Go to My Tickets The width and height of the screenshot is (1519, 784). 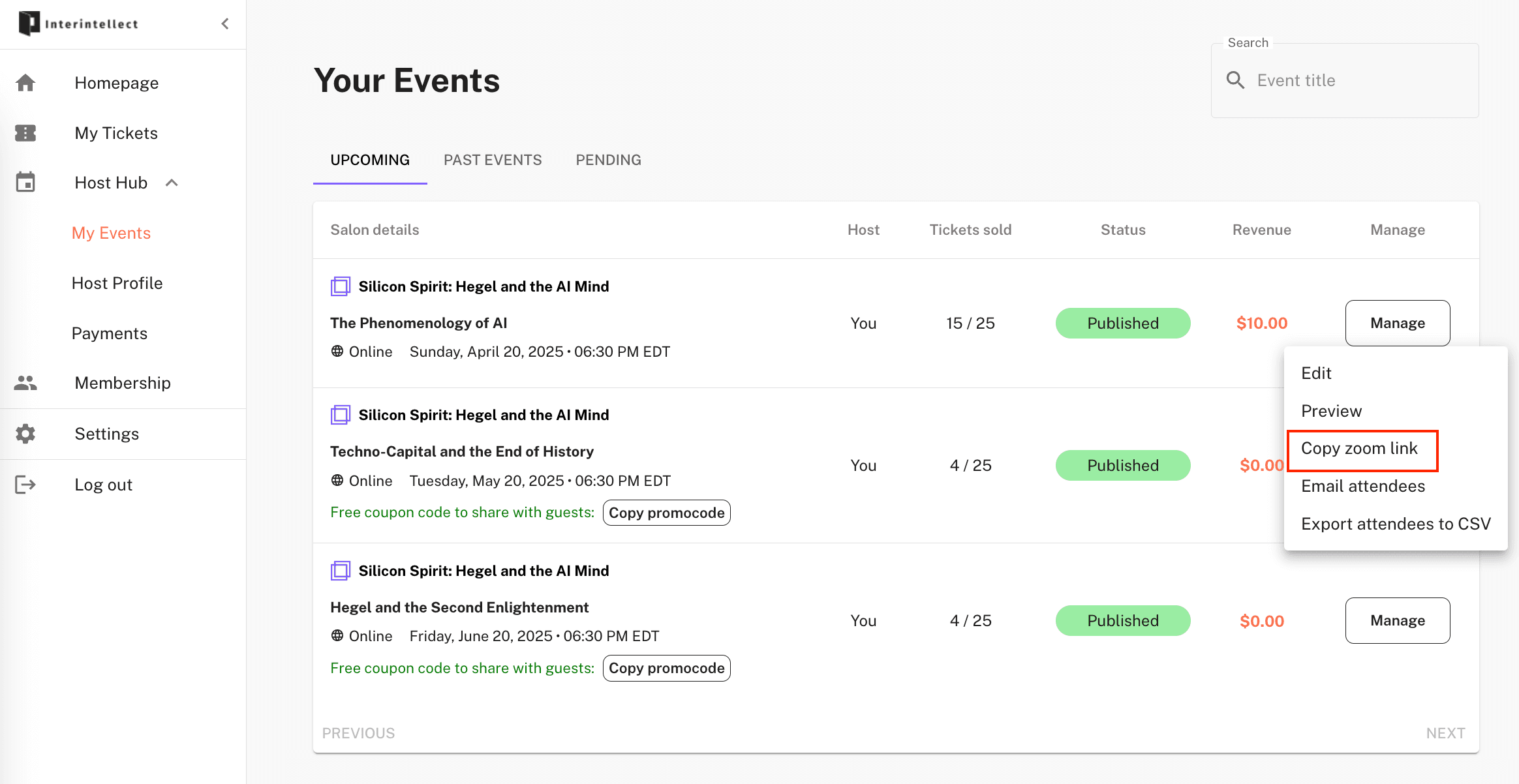click(x=116, y=133)
